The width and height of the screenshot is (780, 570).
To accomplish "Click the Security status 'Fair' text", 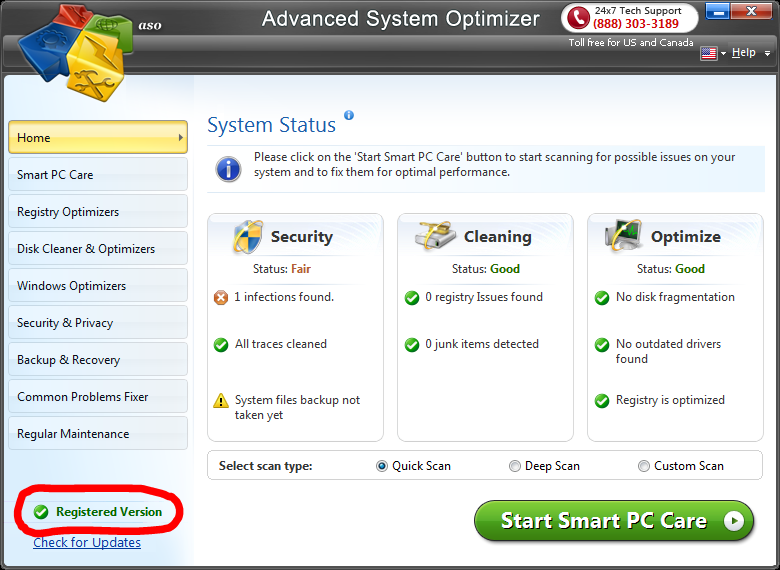I will (x=300, y=269).
